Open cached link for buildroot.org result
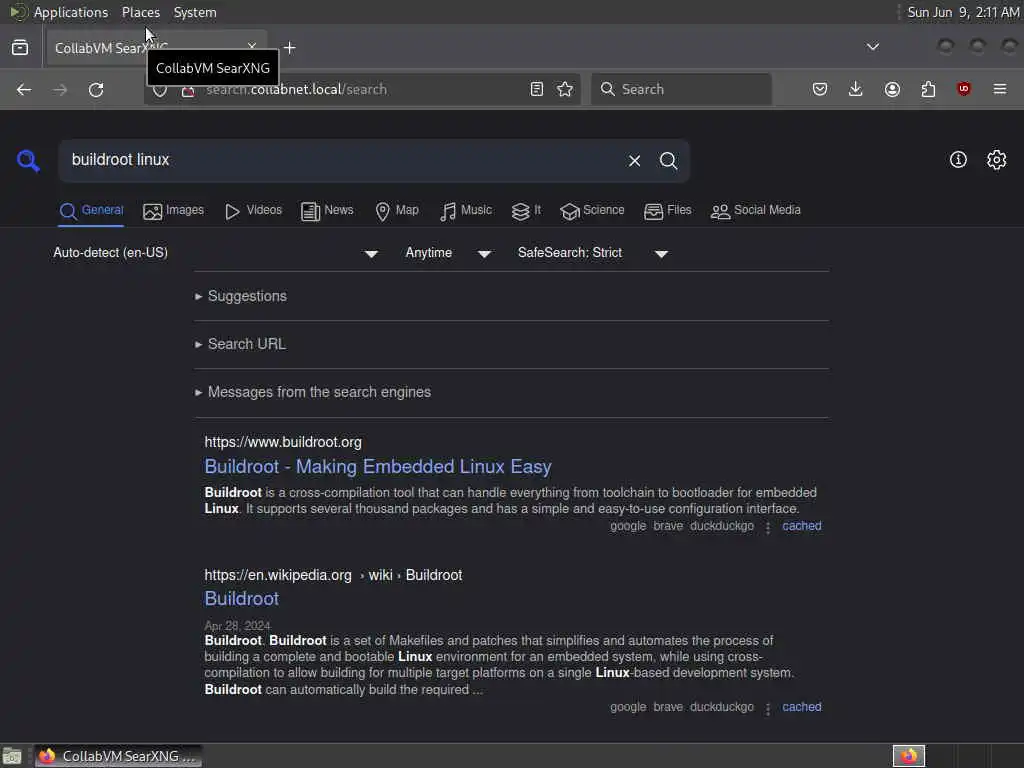The image size is (1024, 768). (x=802, y=526)
